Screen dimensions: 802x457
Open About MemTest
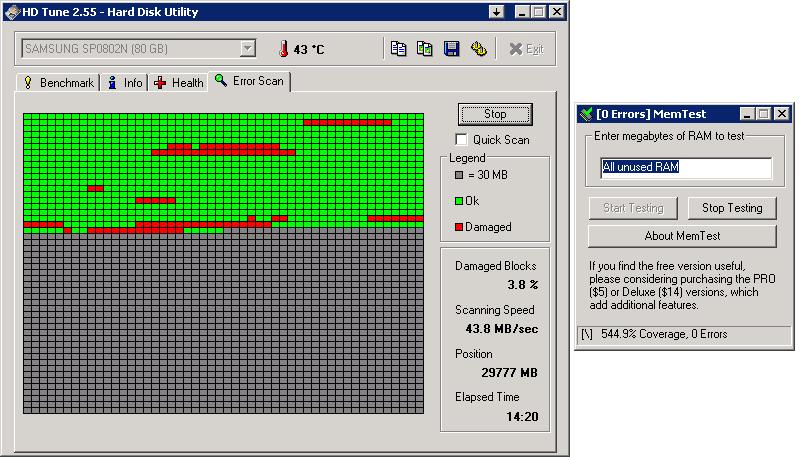(x=682, y=236)
